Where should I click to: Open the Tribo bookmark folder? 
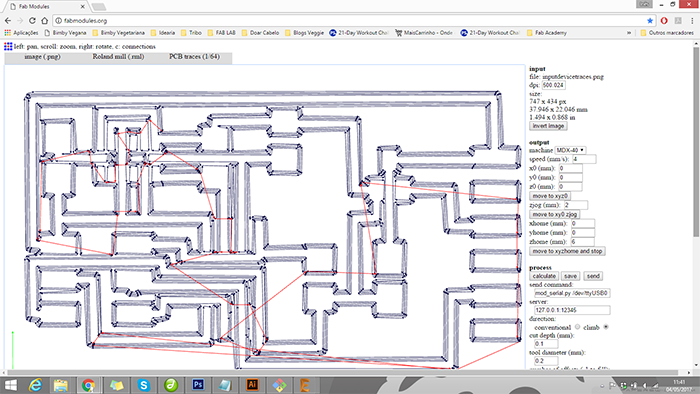click(191, 33)
